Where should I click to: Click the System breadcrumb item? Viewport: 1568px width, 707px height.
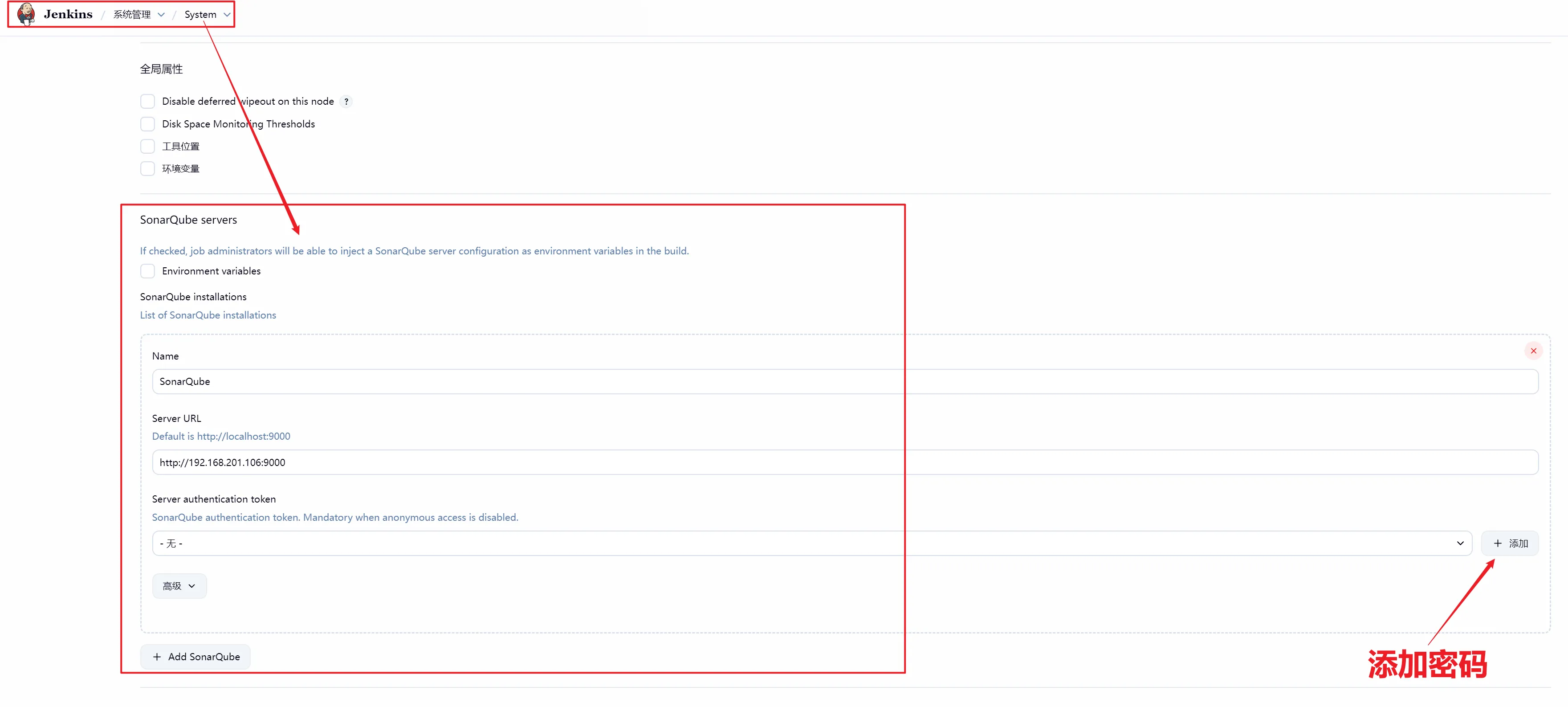(x=200, y=15)
